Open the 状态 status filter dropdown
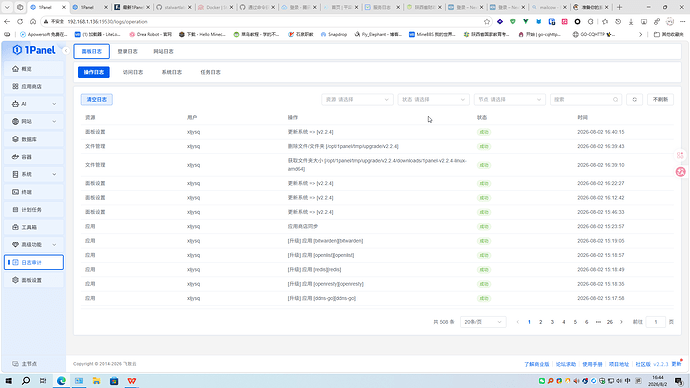Viewport: 690px width, 388px height. (x=433, y=99)
